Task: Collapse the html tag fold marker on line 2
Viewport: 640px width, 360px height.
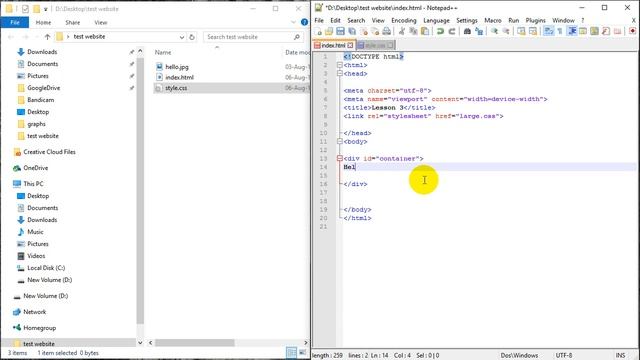Action: pos(340,65)
